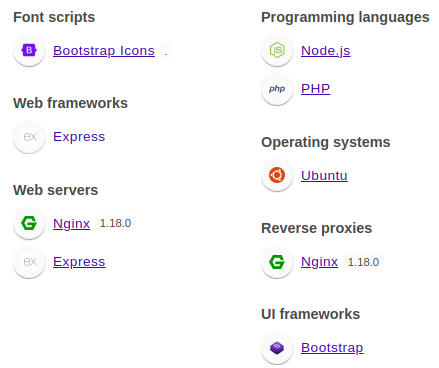This screenshot has height=368, width=439.
Task: Click the Express icon under Web frameworks
Action: (x=29, y=137)
